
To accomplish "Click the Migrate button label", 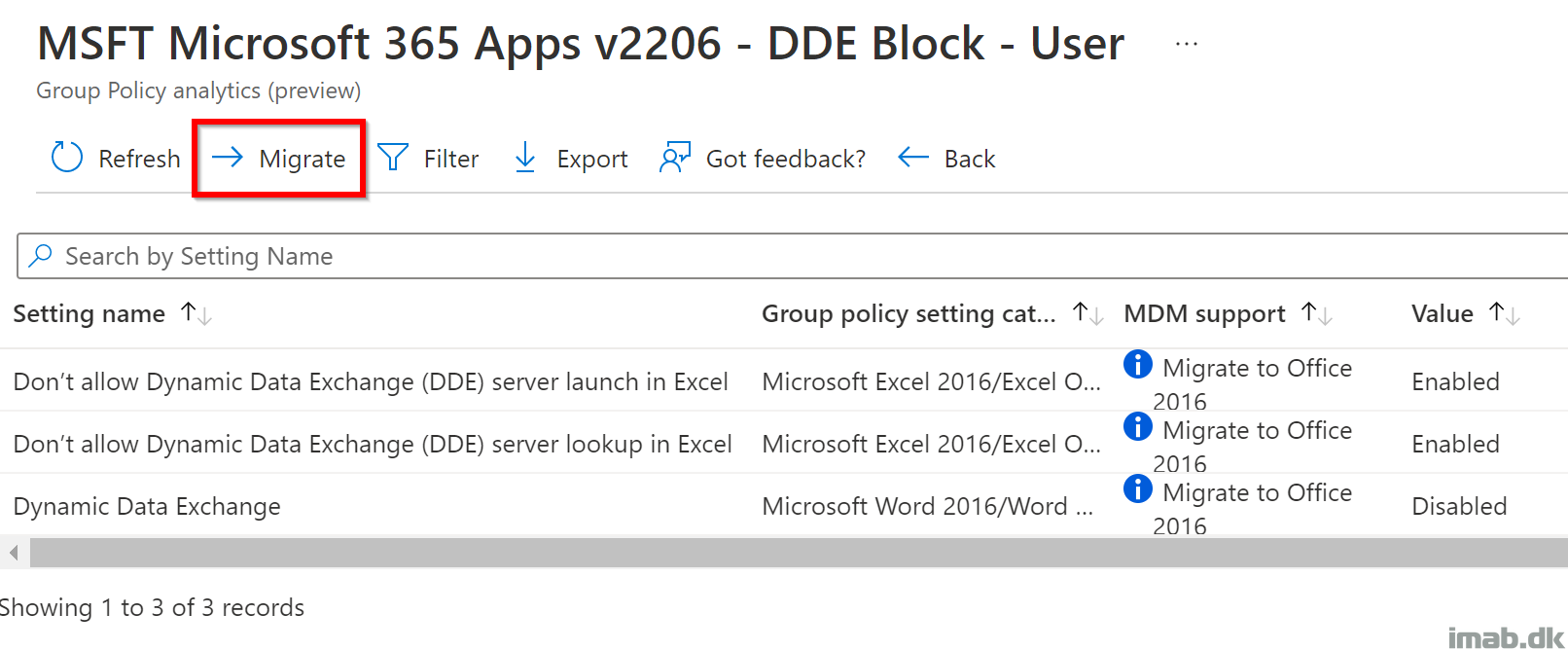I will tap(302, 159).
